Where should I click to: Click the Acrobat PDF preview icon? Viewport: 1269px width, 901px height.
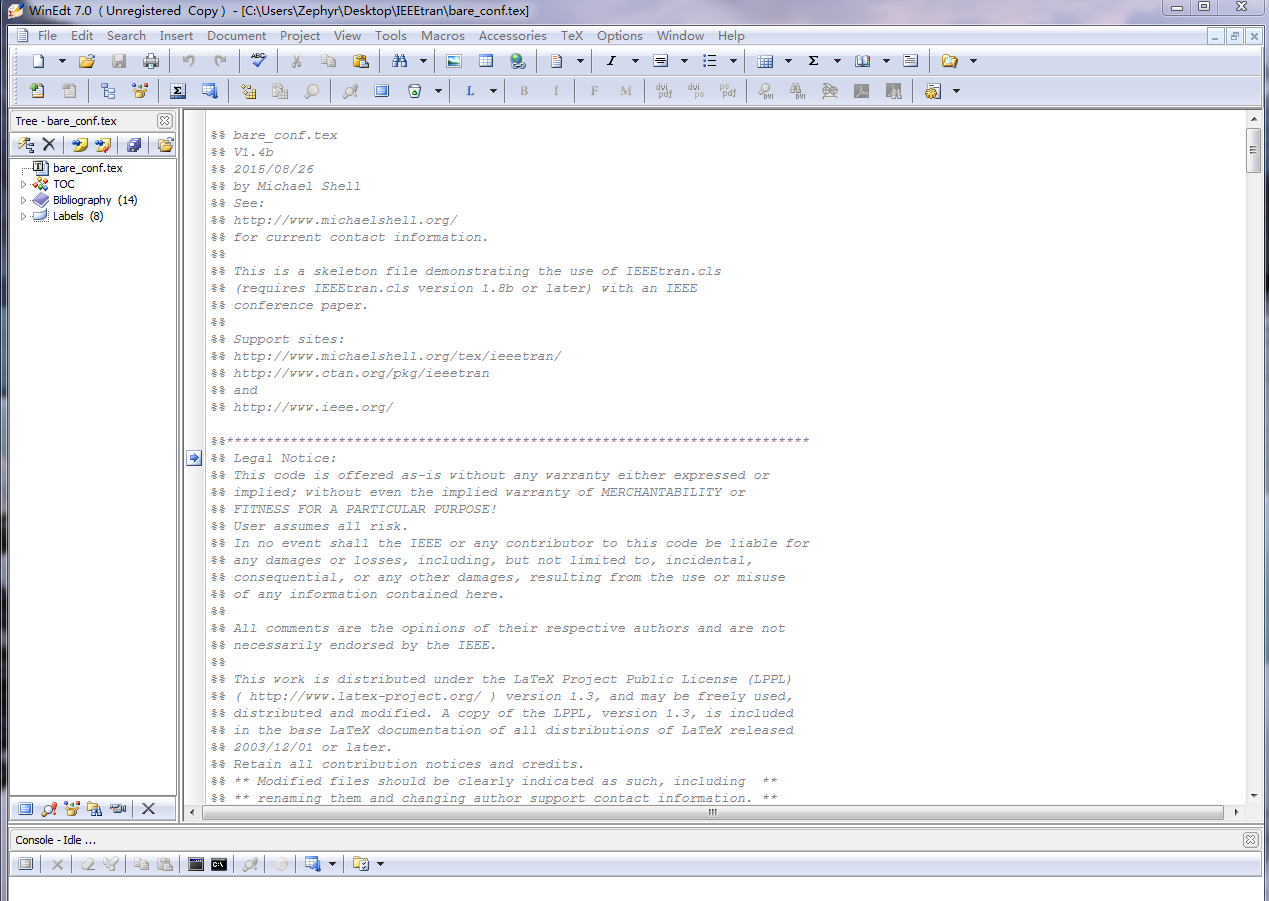pos(862,91)
